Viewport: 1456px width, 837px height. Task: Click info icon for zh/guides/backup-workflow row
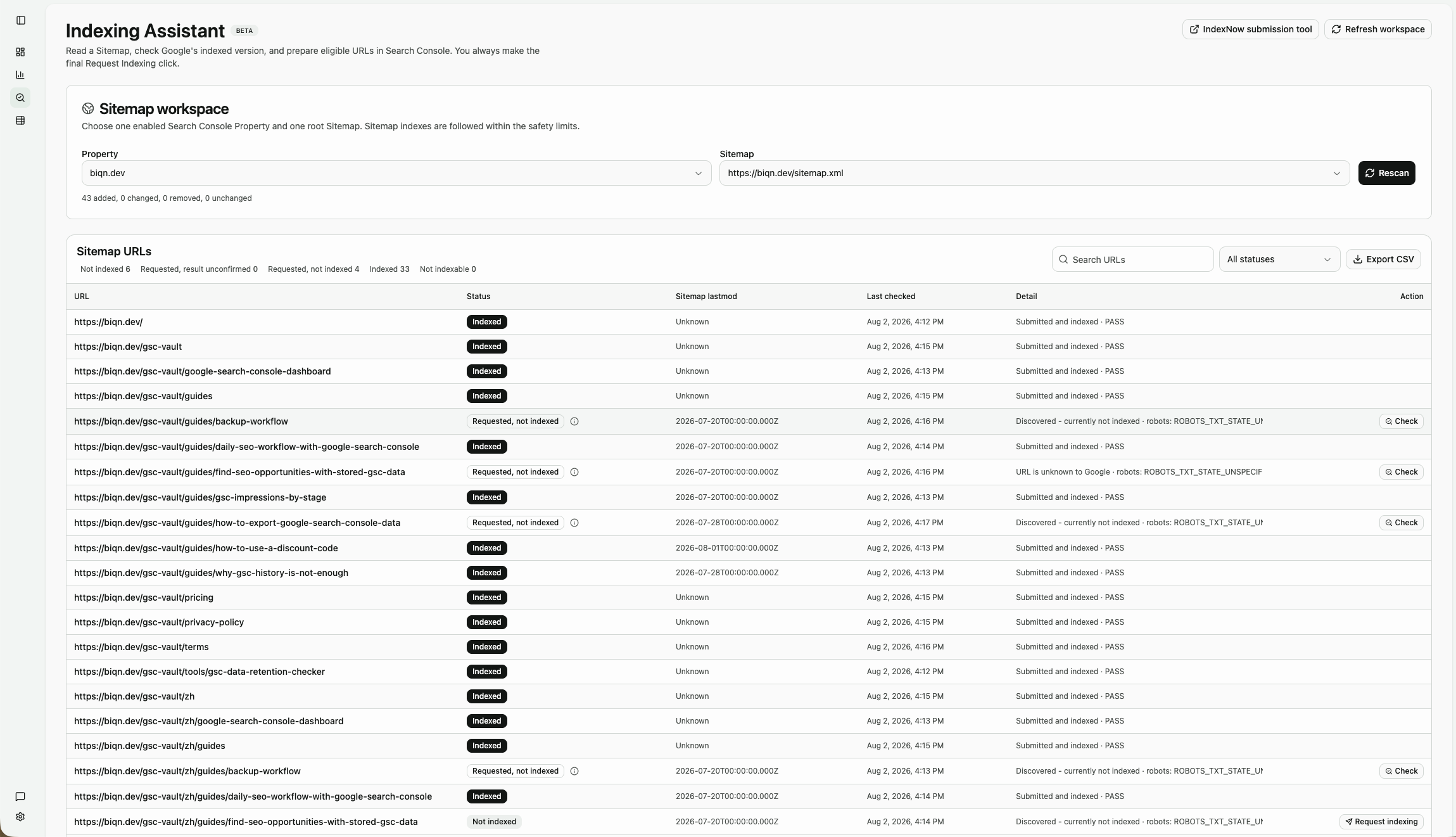click(574, 771)
